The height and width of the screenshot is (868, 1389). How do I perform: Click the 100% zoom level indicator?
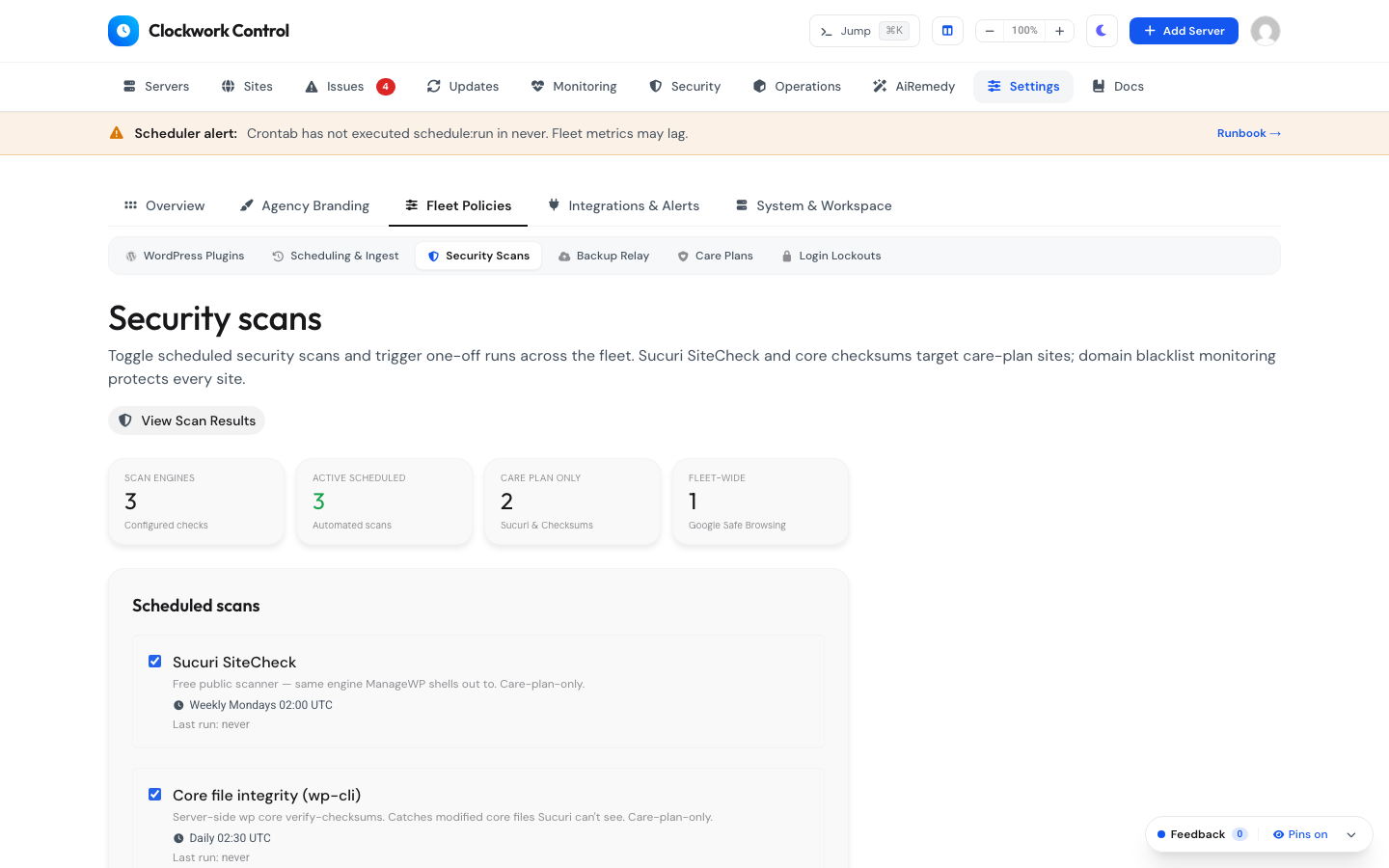[x=1024, y=31]
